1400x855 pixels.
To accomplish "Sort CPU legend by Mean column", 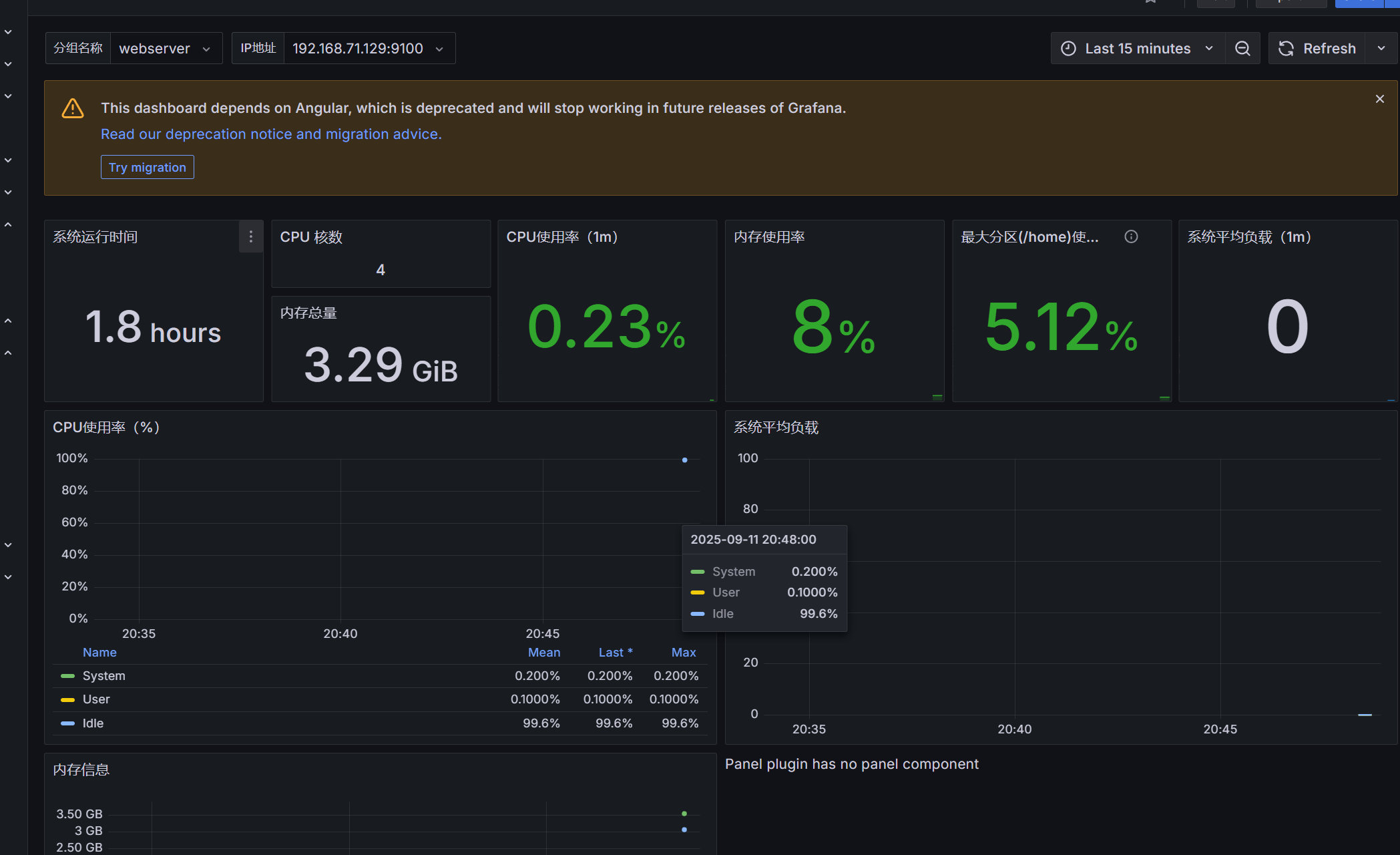I will click(x=544, y=653).
